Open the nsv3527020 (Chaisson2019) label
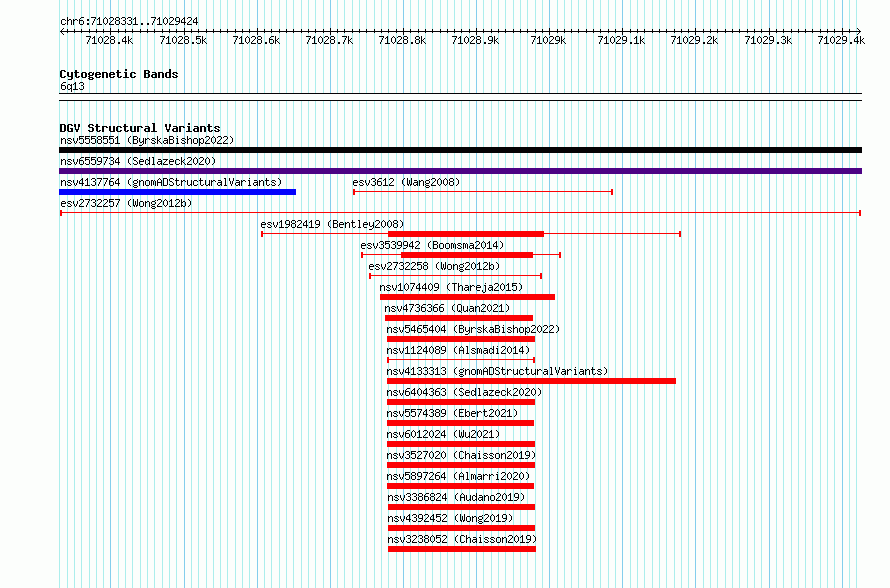890x588 pixels. pos(461,455)
